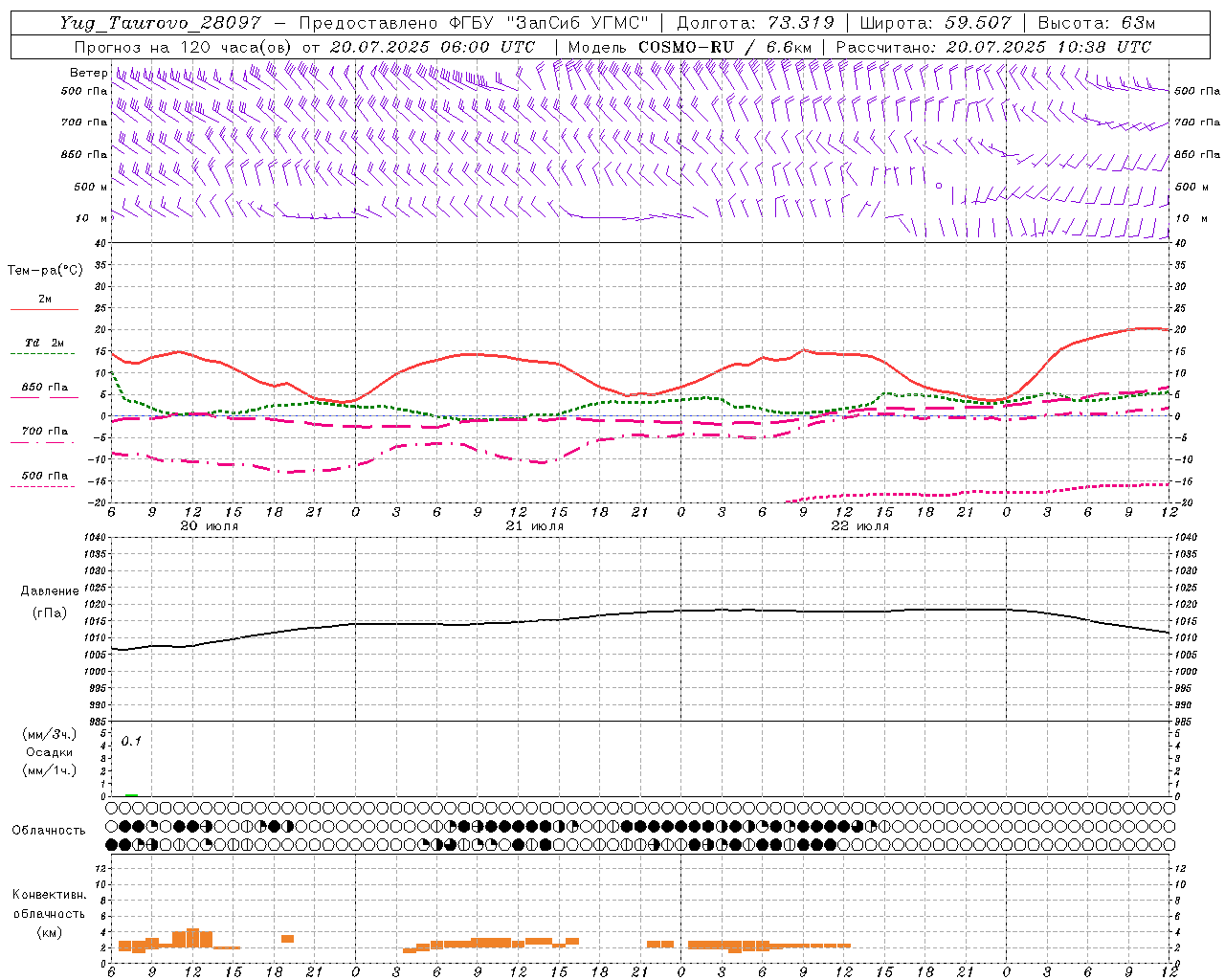
Task: Click the Осадки precipitation label
Action: (x=50, y=752)
